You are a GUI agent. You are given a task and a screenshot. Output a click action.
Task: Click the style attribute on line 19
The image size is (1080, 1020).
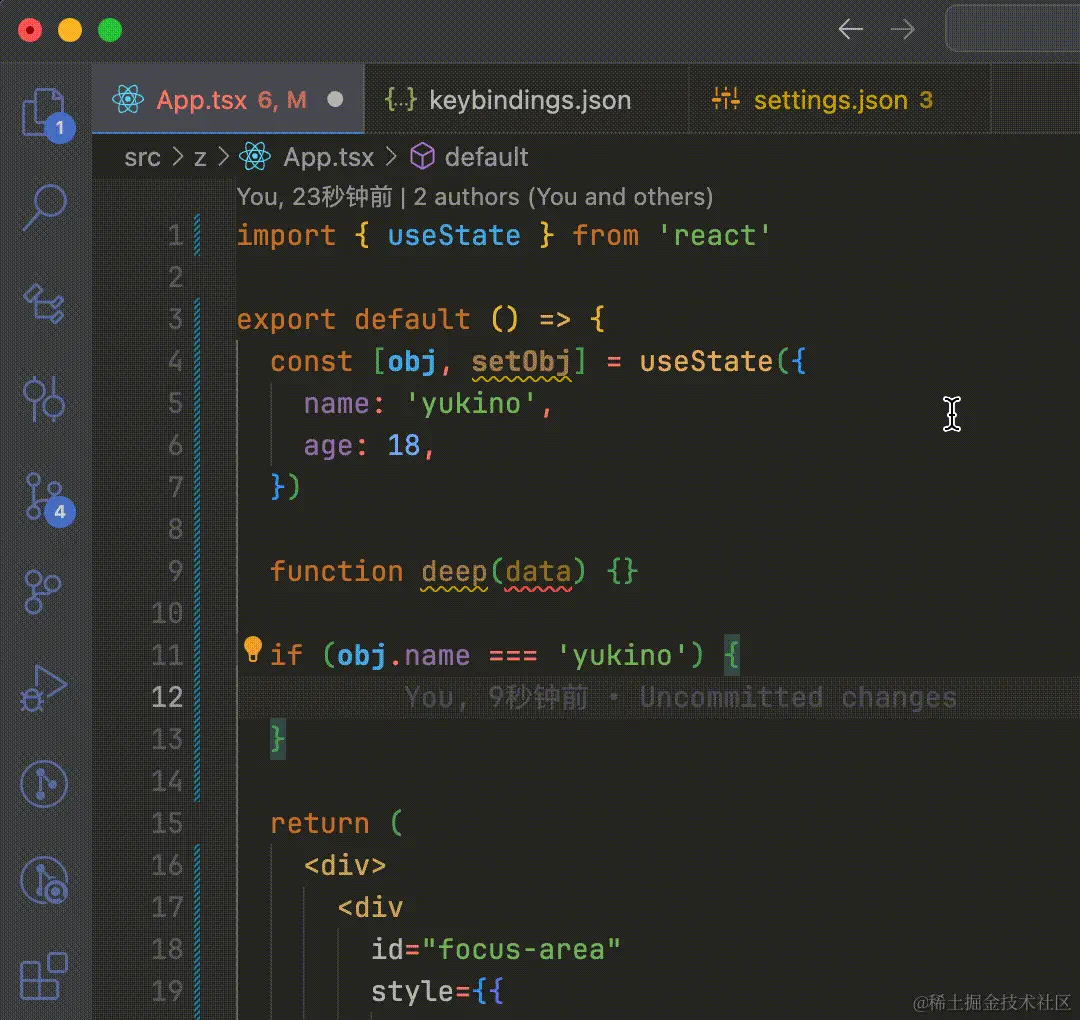point(412,992)
